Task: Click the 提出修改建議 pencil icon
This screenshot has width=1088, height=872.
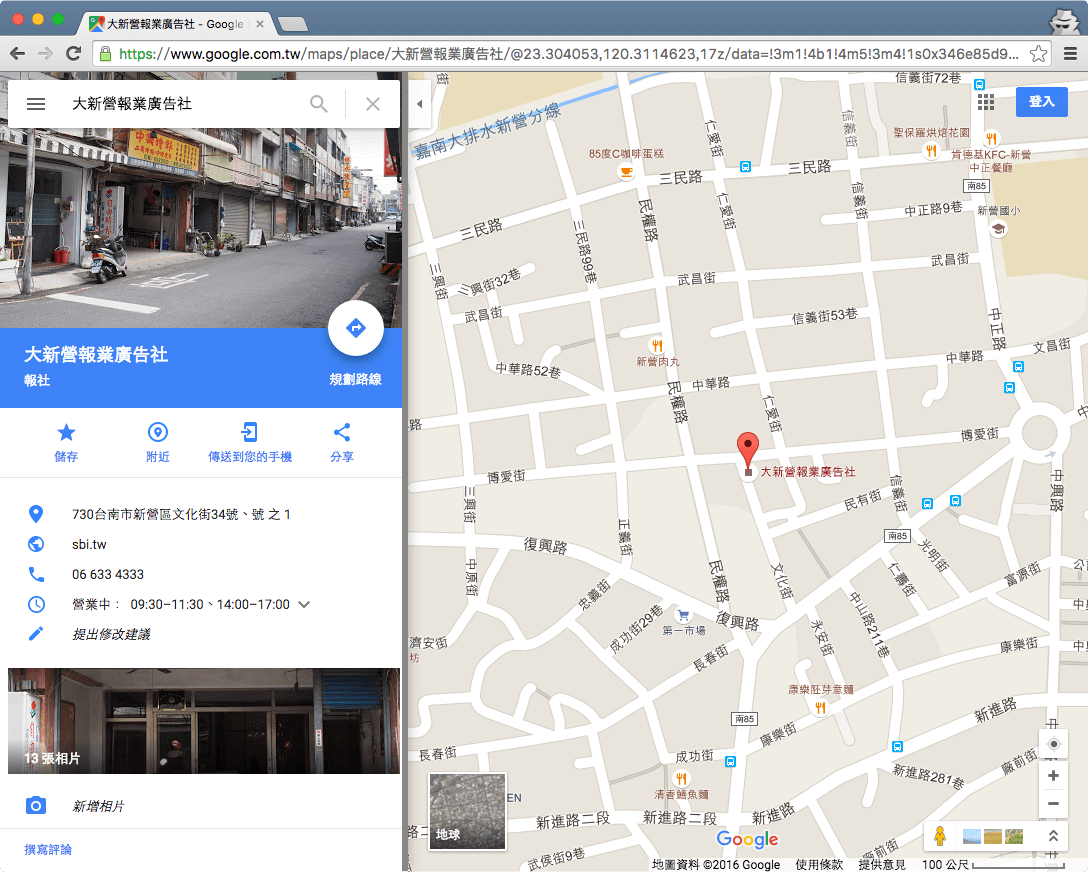Action: (36, 634)
